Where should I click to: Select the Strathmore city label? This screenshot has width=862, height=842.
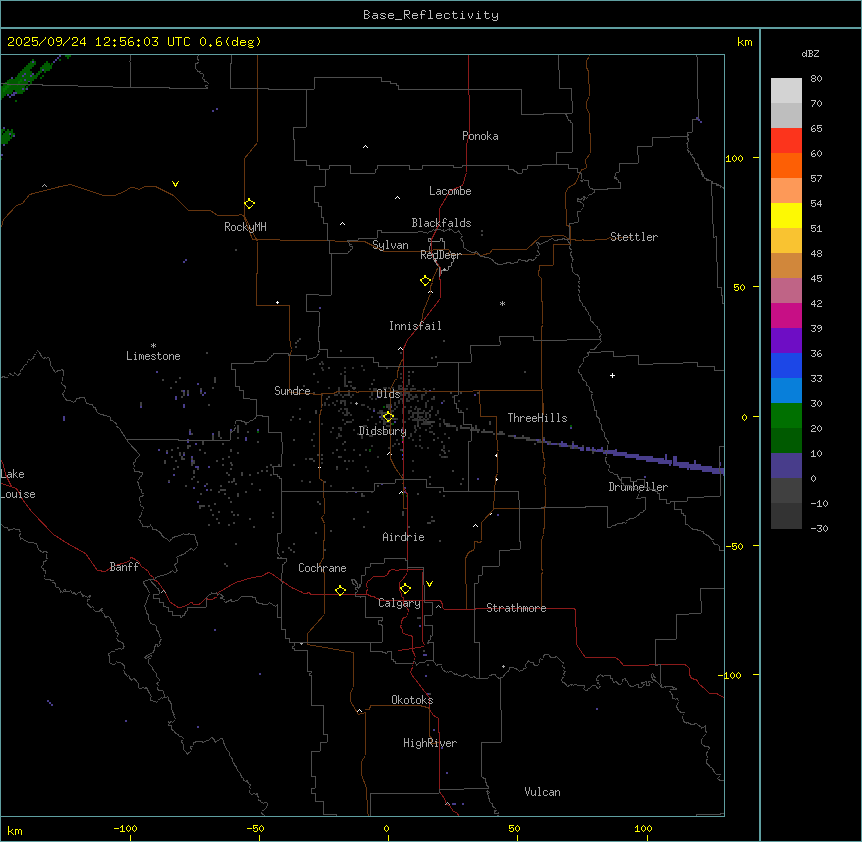[516, 608]
